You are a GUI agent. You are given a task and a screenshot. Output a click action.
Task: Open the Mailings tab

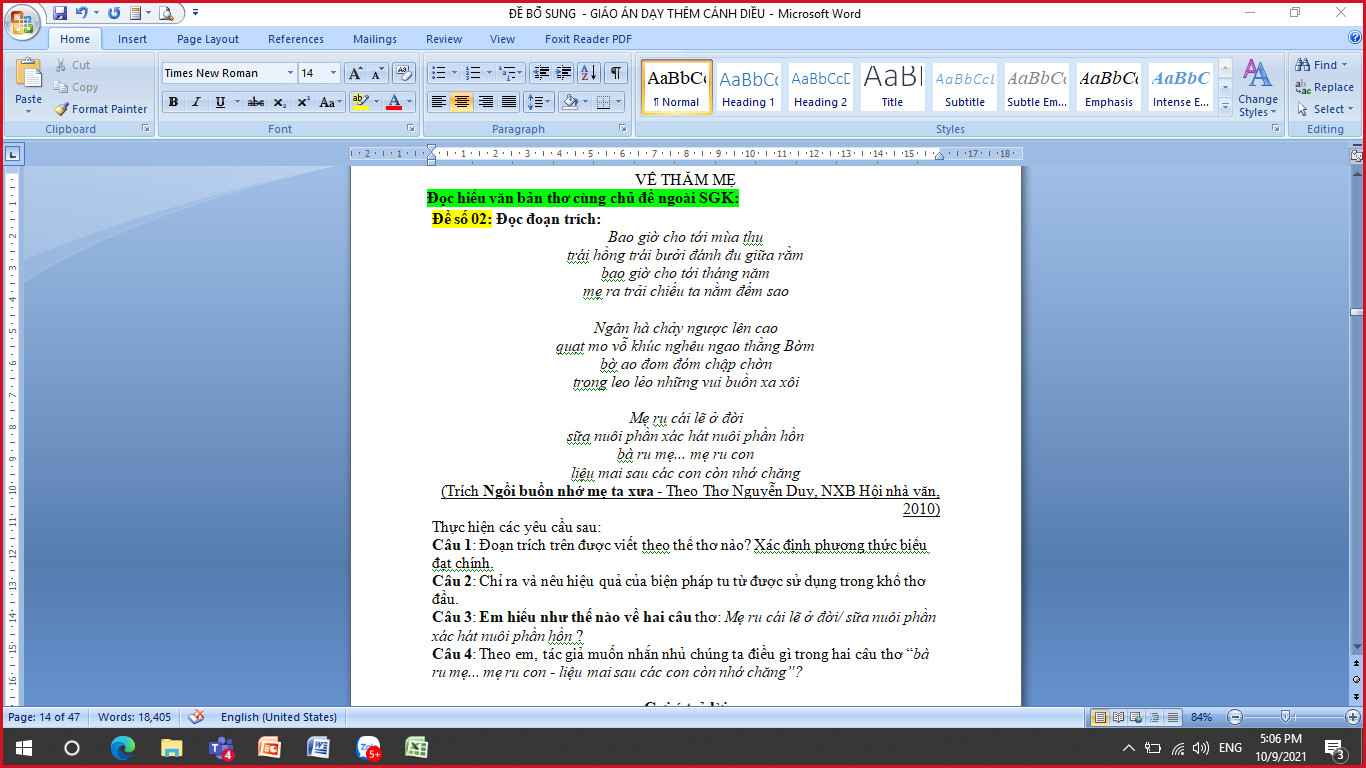coord(375,39)
